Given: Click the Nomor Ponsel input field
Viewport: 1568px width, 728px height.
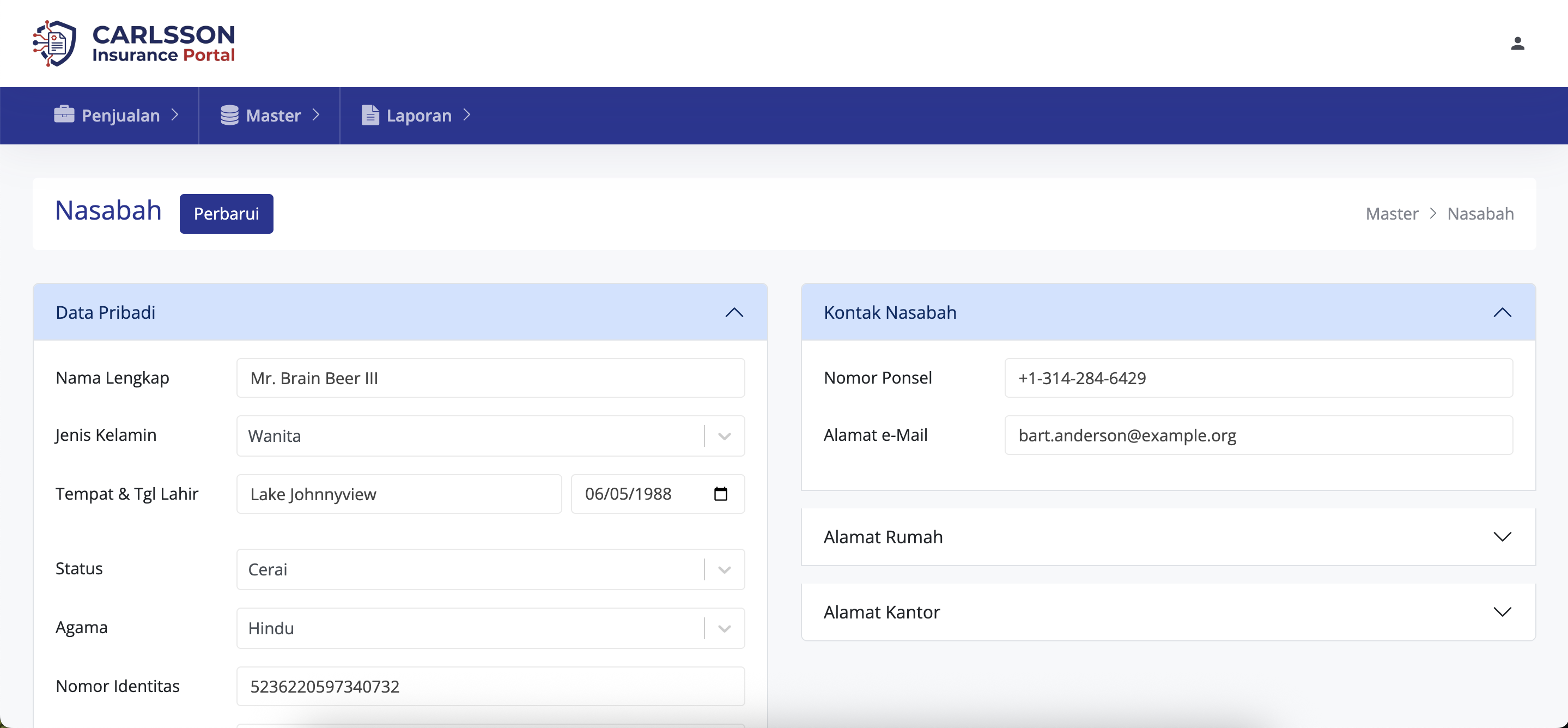Looking at the screenshot, I should pyautogui.click(x=1259, y=378).
